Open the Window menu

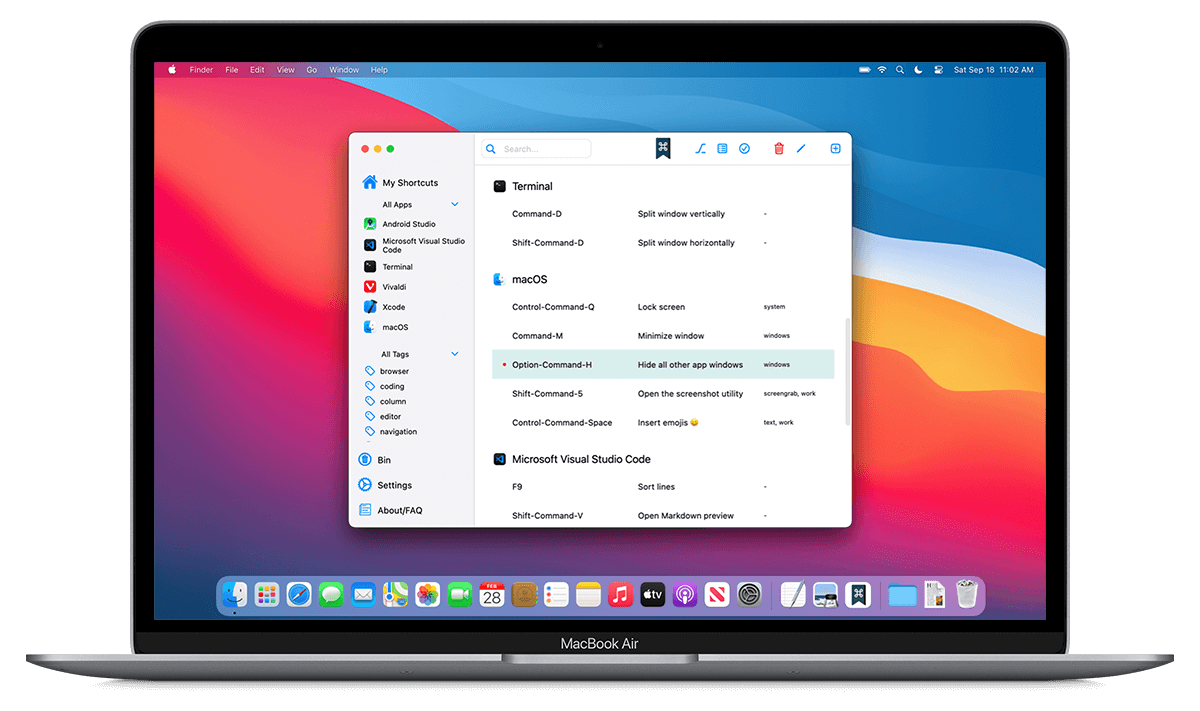[344, 70]
